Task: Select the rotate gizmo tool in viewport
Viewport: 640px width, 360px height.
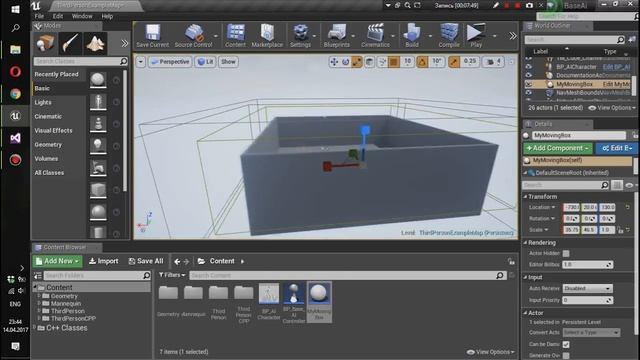Action: click(x=345, y=62)
